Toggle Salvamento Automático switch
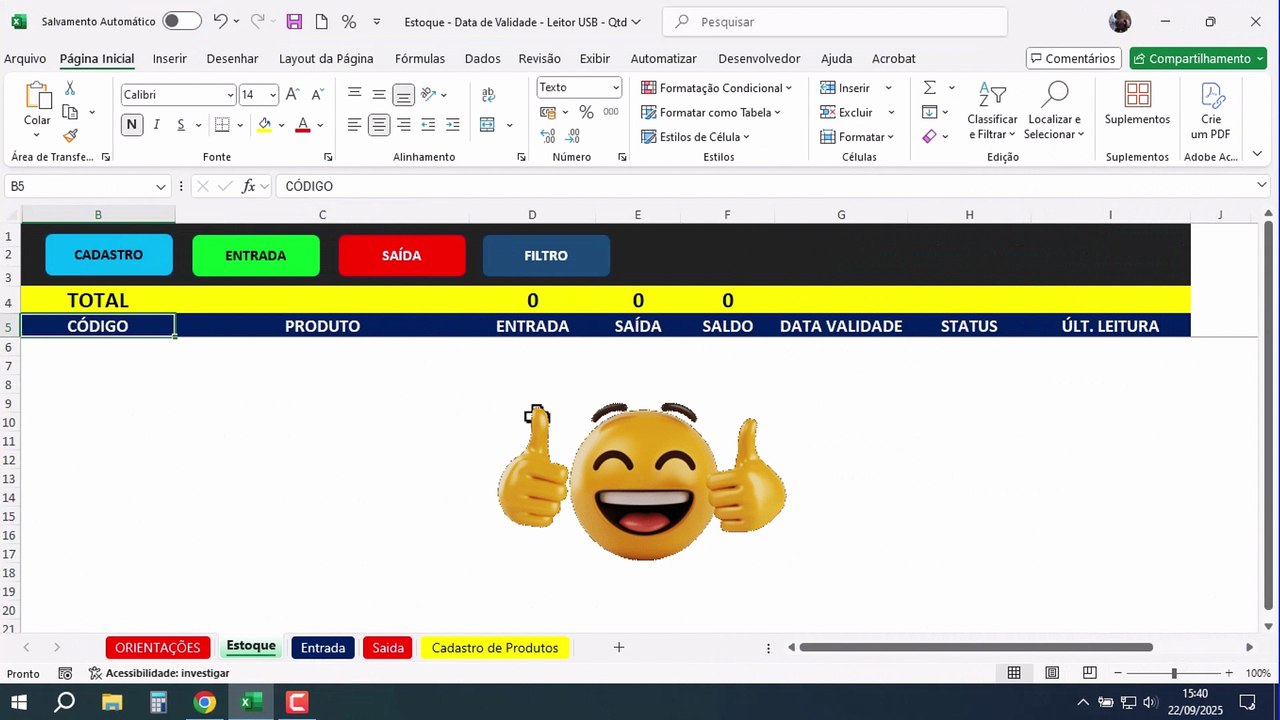 (x=182, y=21)
